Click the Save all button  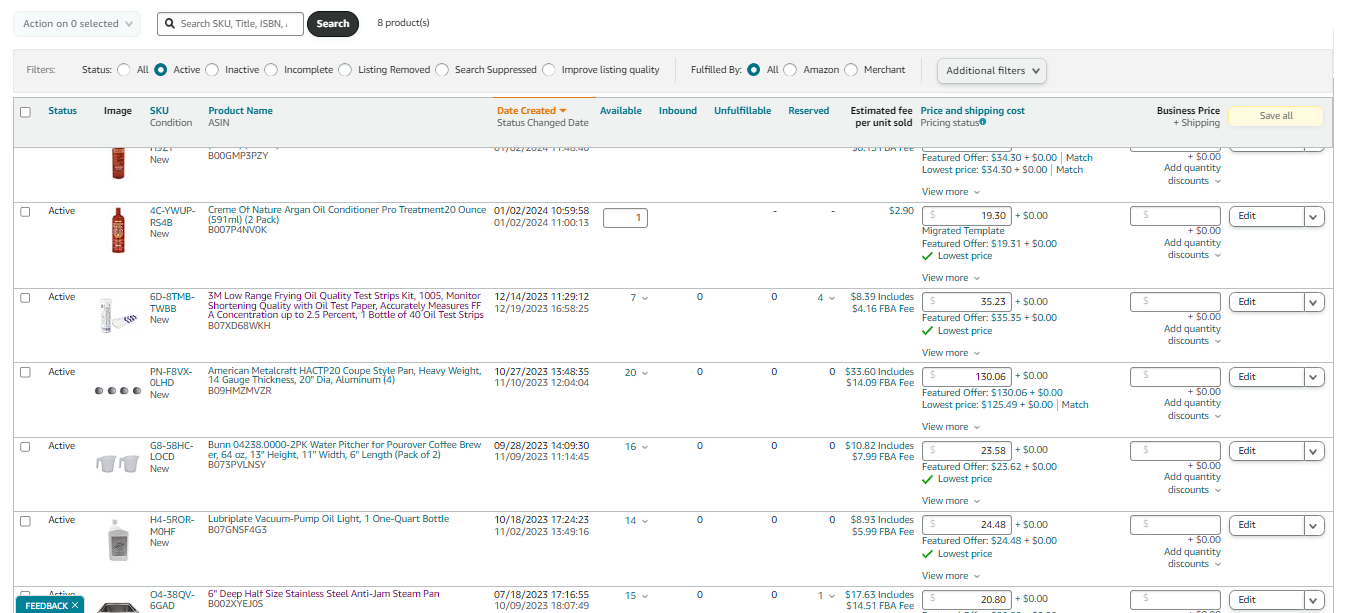pyautogui.click(x=1276, y=116)
